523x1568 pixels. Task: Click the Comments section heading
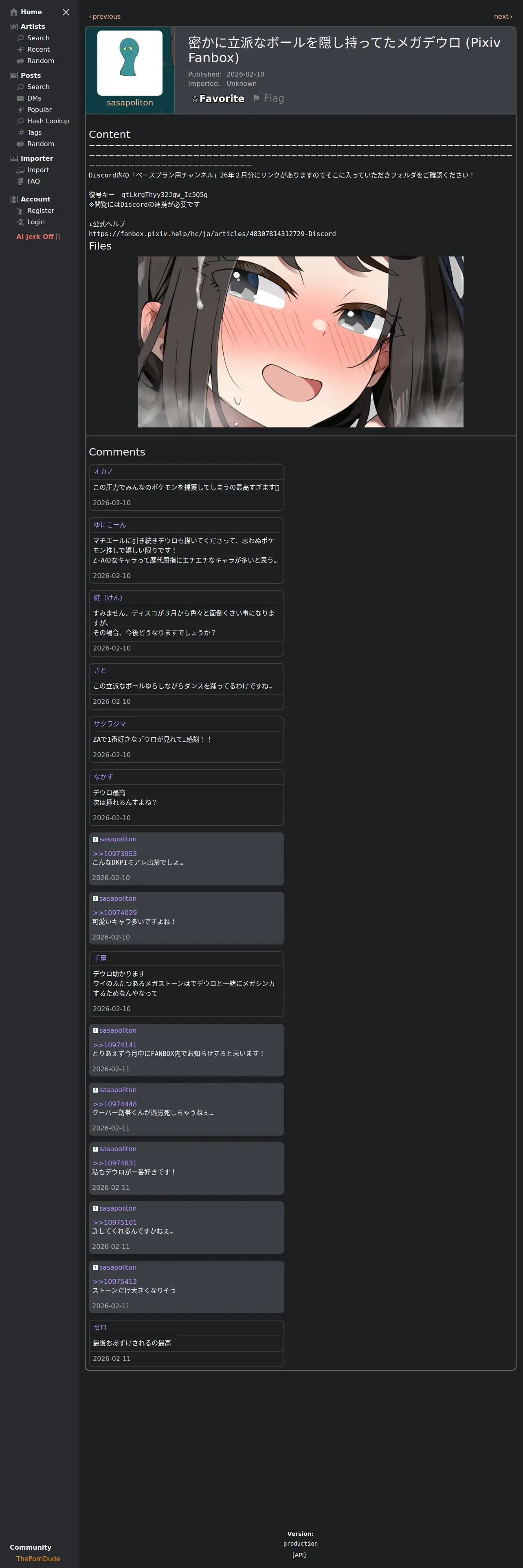[x=117, y=452]
